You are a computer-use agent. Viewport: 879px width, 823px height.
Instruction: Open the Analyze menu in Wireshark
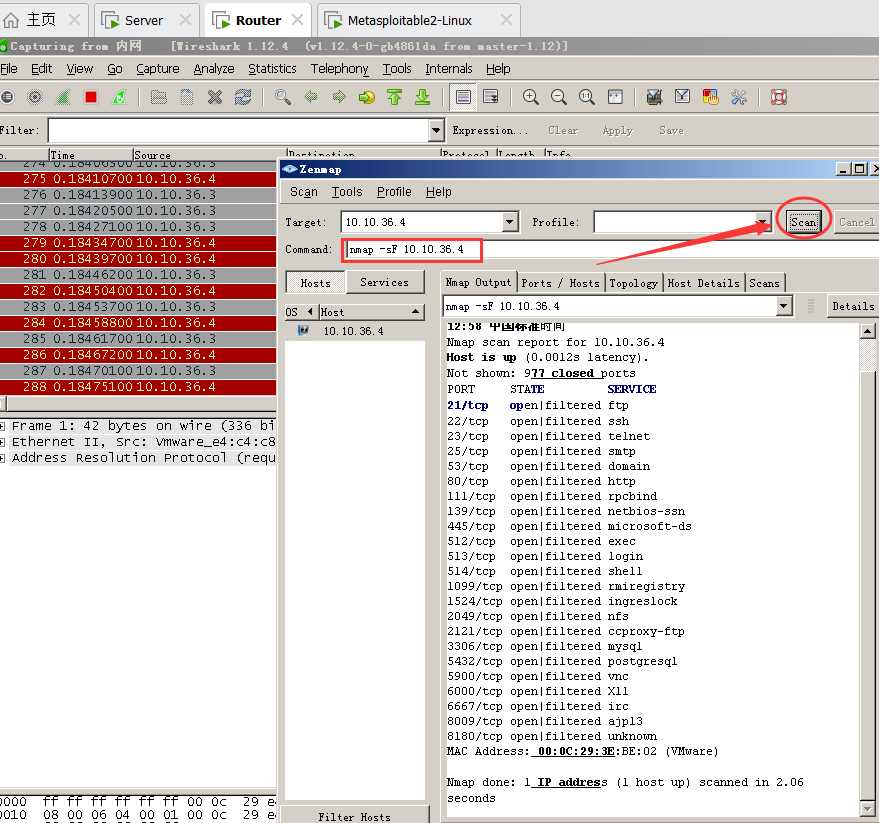[x=214, y=68]
